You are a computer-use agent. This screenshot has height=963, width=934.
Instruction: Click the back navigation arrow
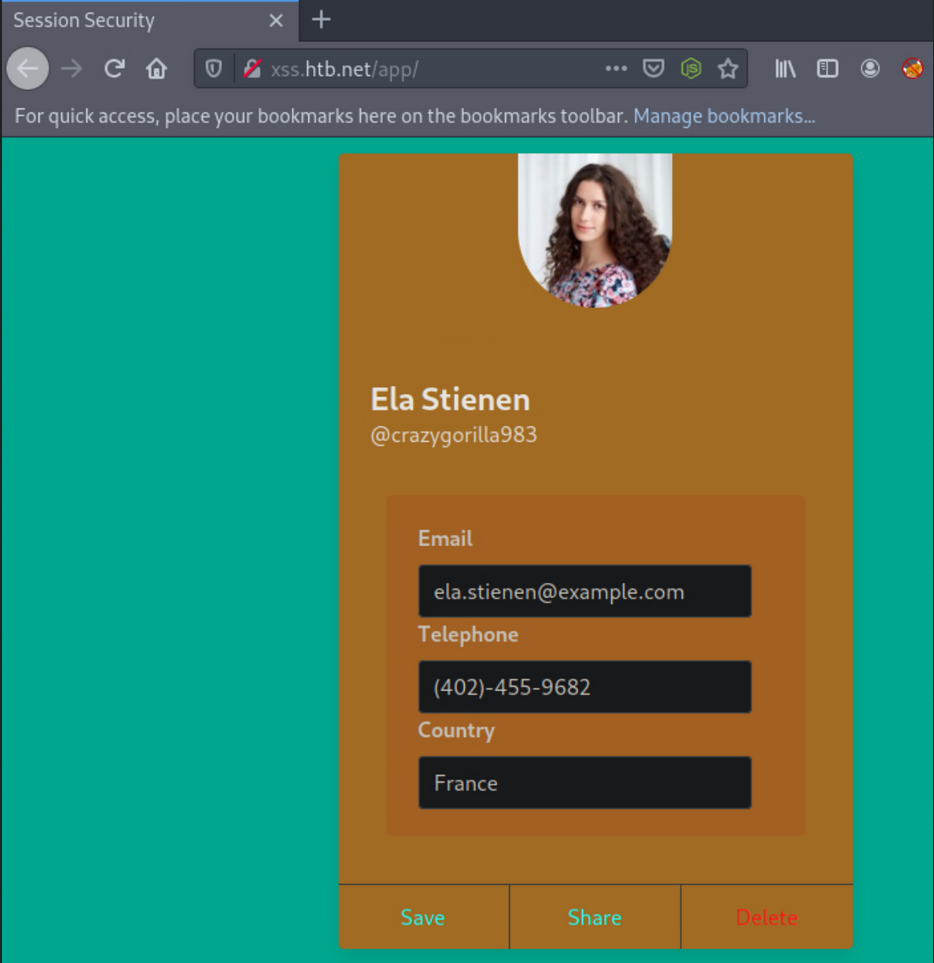pyautogui.click(x=27, y=68)
